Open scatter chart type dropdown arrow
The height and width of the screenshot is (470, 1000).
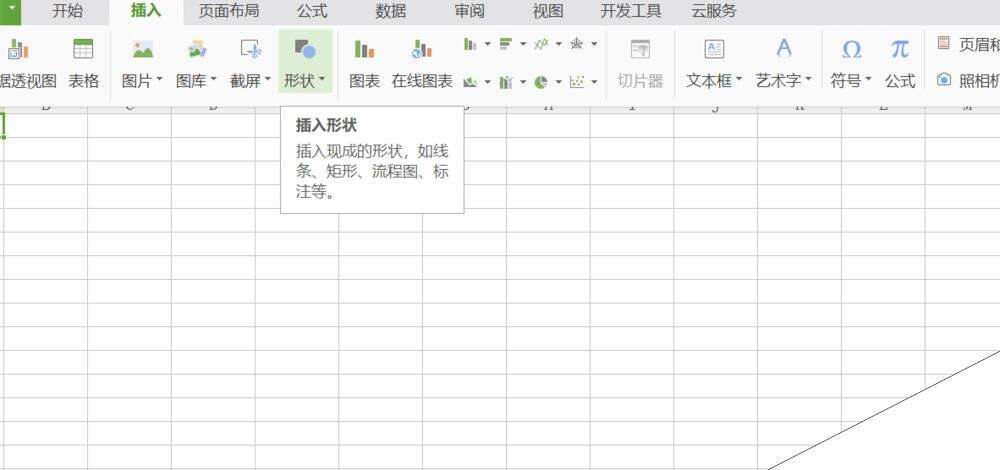click(x=594, y=82)
